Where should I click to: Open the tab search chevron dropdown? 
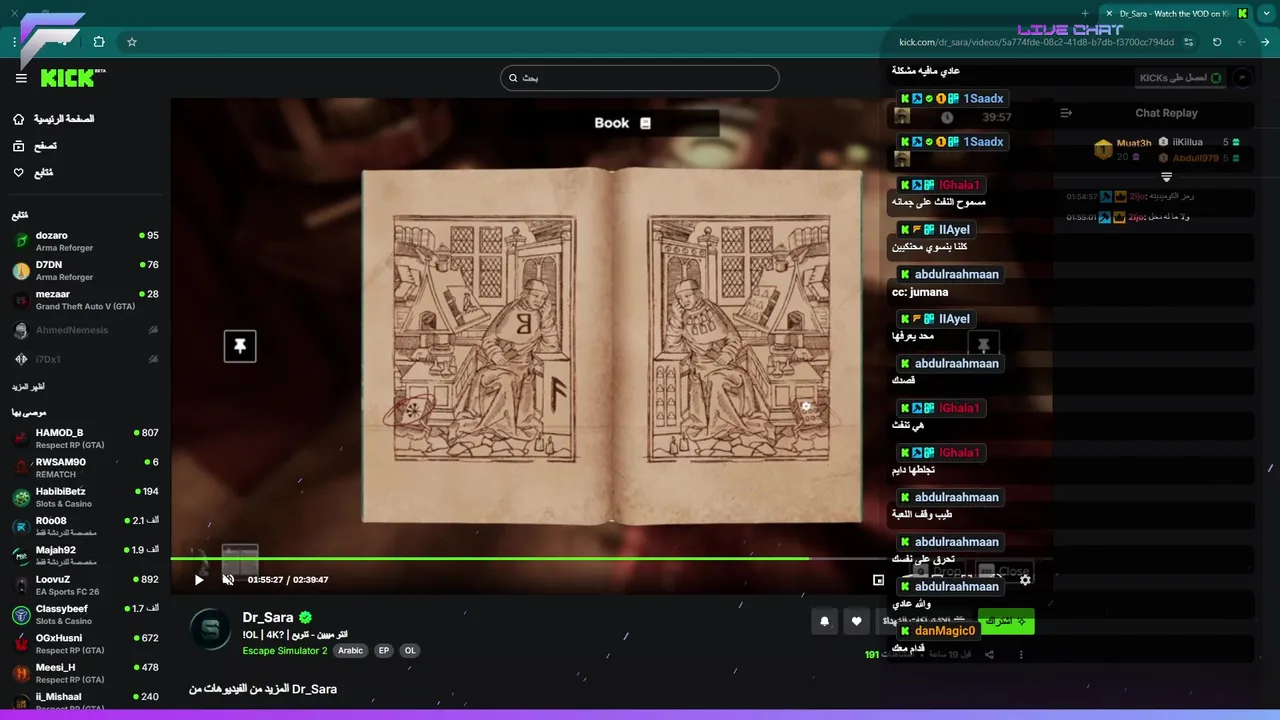pyautogui.click(x=1266, y=13)
